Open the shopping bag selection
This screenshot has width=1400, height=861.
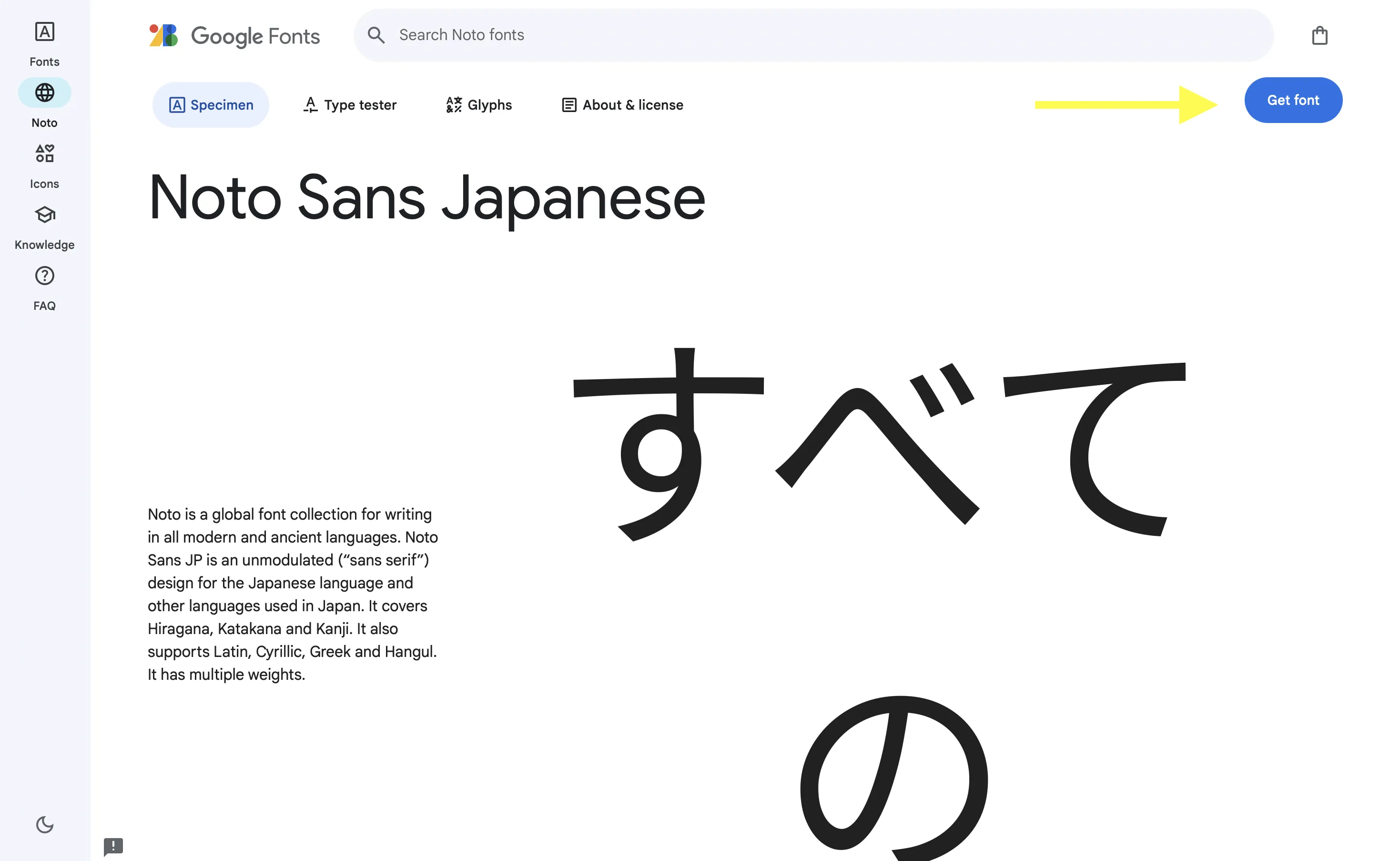(x=1319, y=35)
